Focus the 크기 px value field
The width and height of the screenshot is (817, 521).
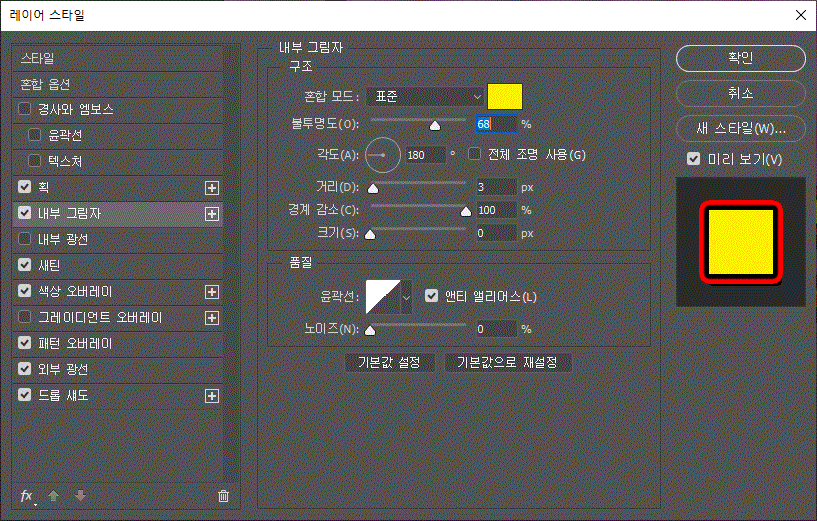[497, 233]
